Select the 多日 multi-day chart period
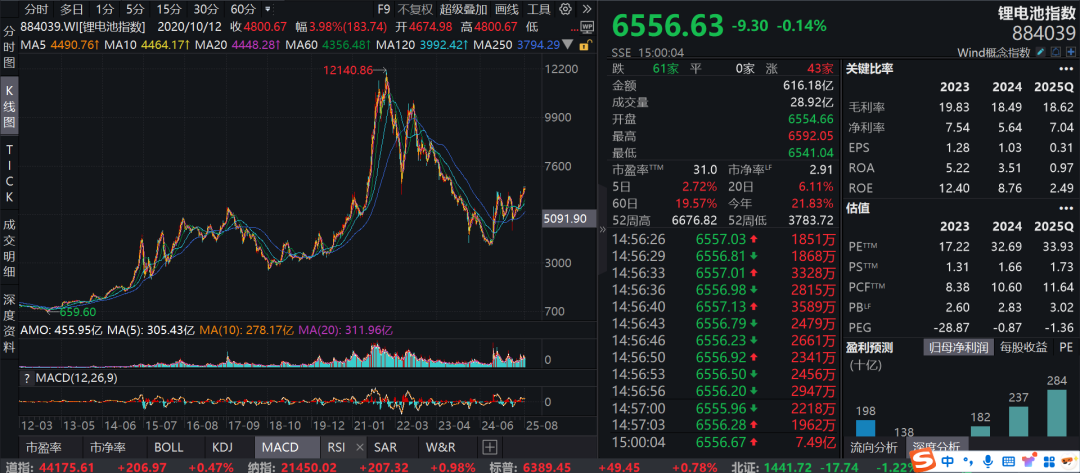Image resolution: width=1080 pixels, height=473 pixels. [72, 9]
